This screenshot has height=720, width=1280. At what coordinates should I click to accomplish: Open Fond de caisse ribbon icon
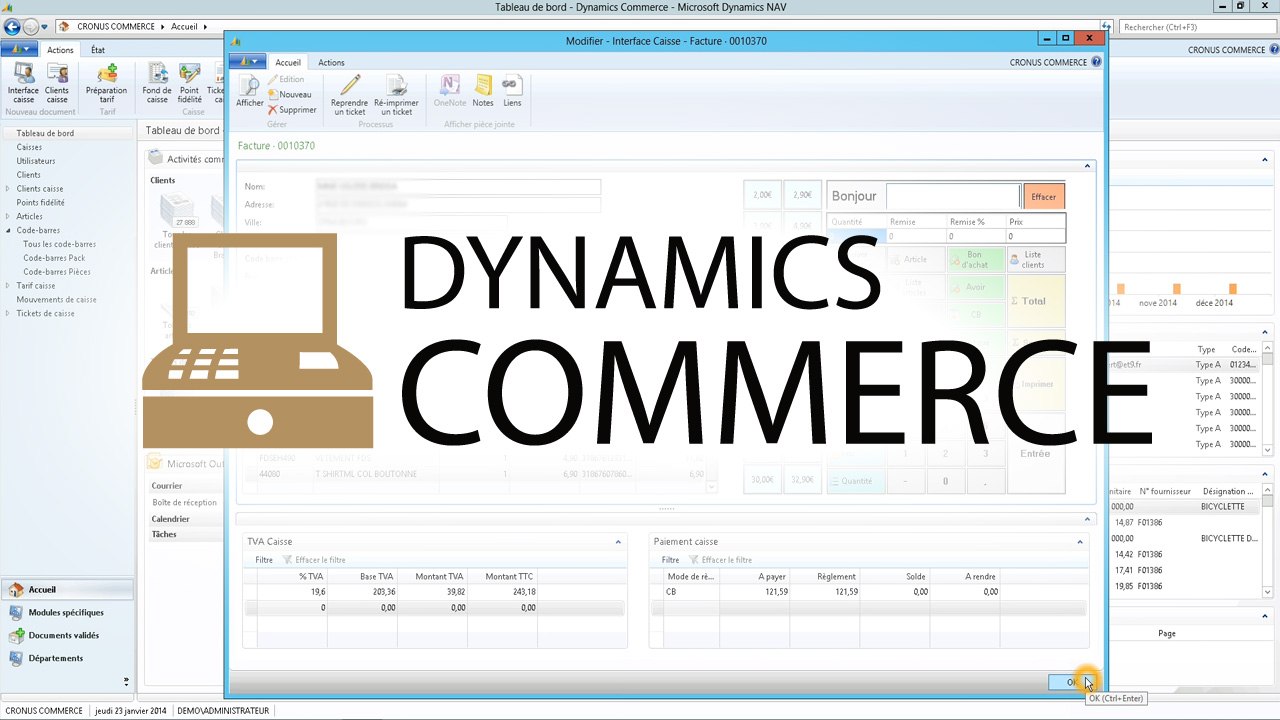(x=157, y=83)
